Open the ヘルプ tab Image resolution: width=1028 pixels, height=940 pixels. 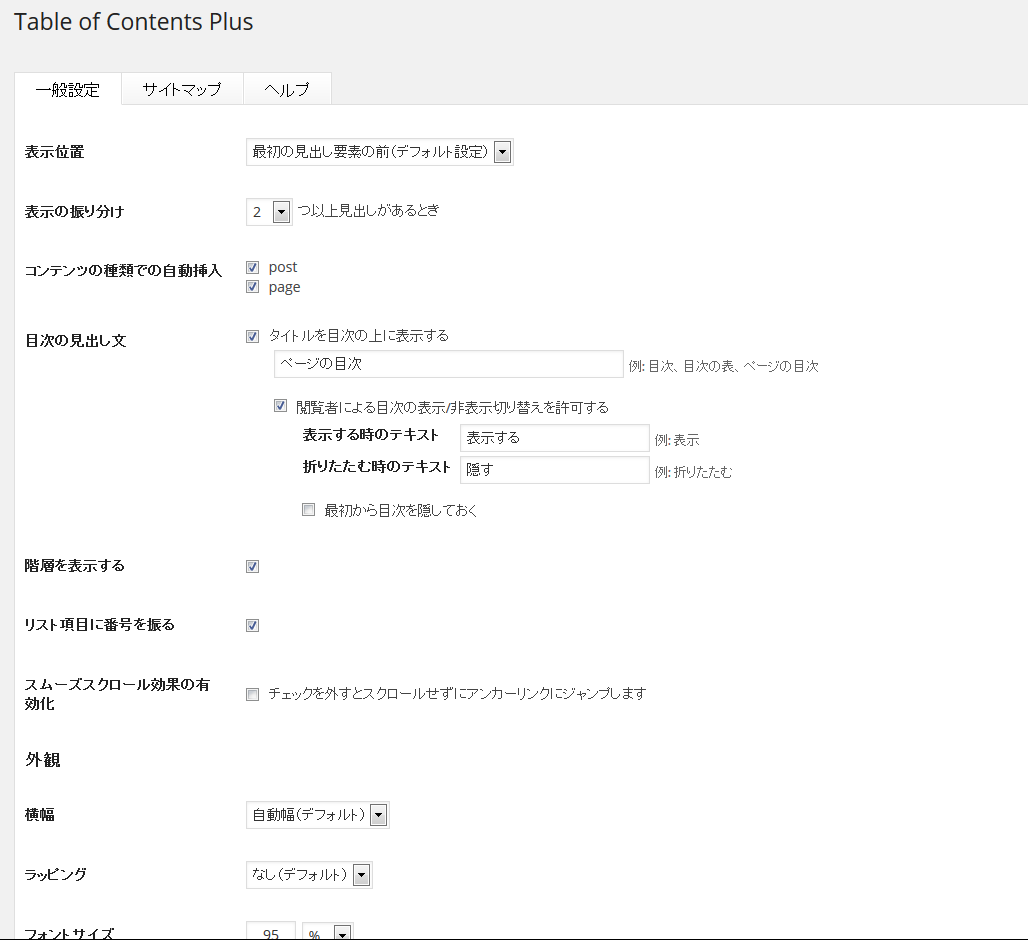coord(287,89)
